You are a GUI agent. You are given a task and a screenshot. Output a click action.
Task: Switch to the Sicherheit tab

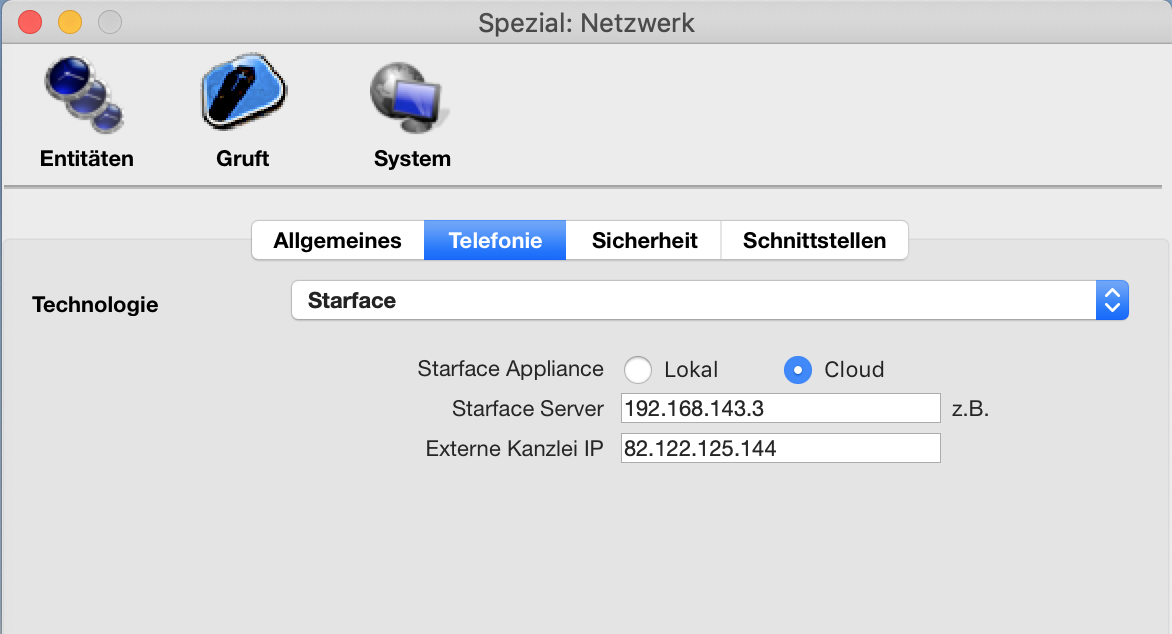click(644, 240)
